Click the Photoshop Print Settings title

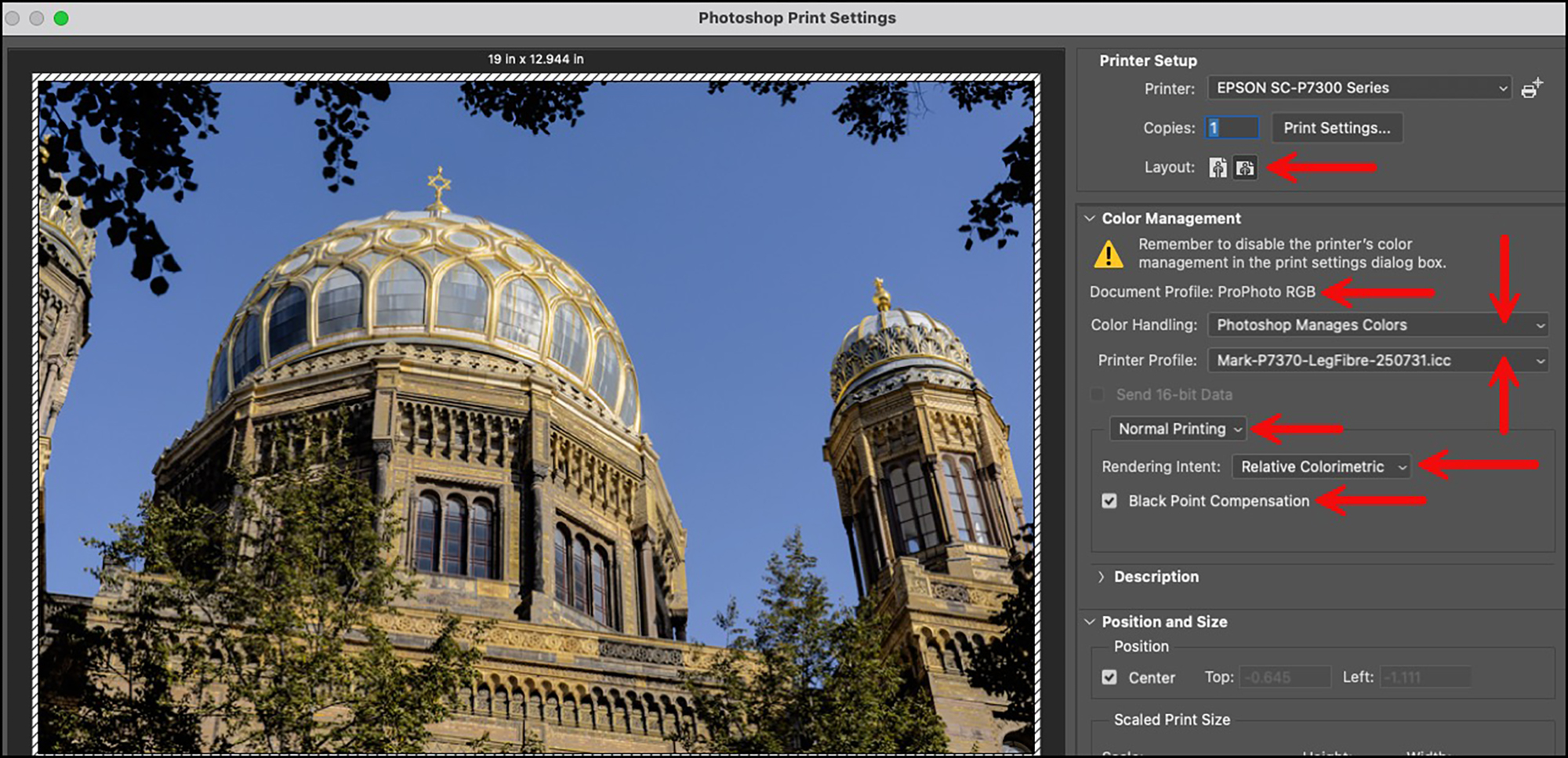797,17
